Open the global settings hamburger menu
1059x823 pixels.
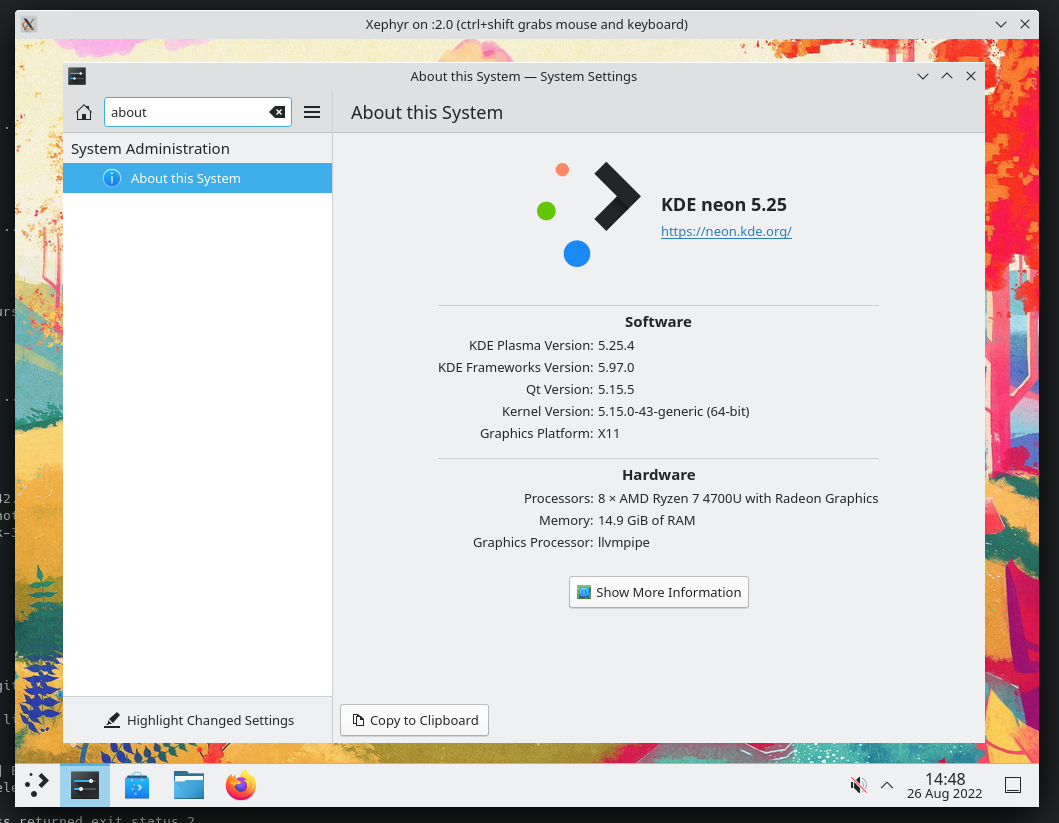pos(312,111)
